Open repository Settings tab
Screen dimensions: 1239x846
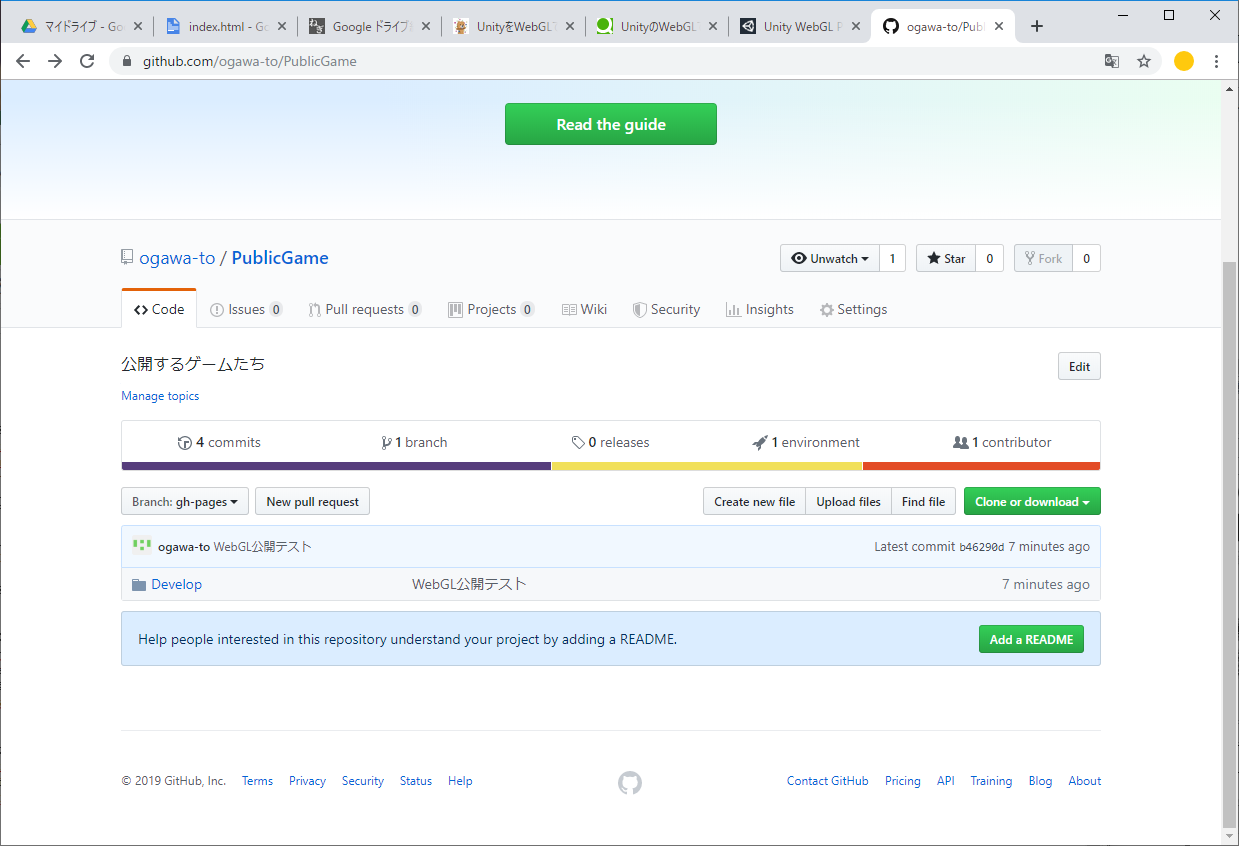853,309
